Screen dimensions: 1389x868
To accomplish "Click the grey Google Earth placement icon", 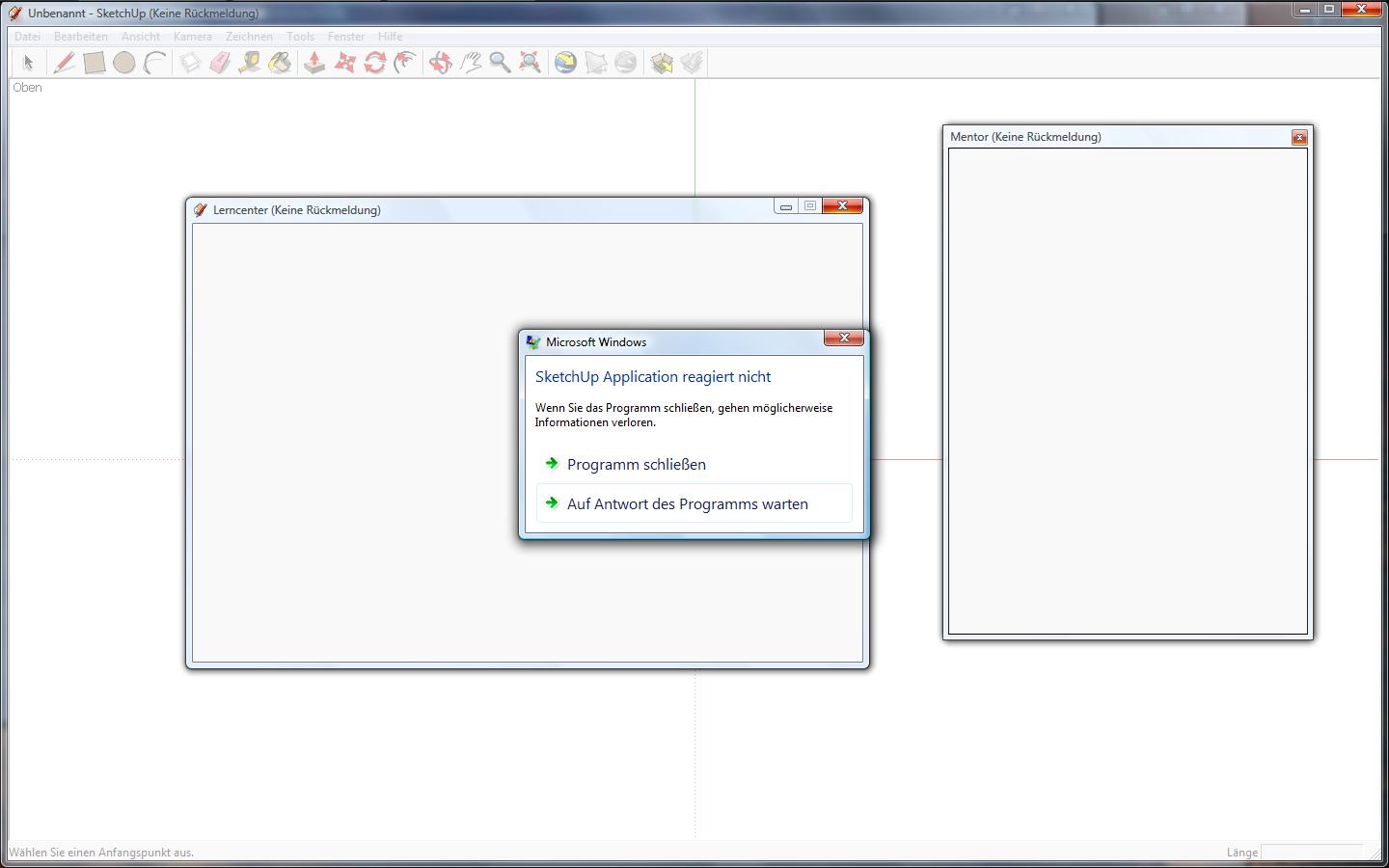I will coord(625,63).
